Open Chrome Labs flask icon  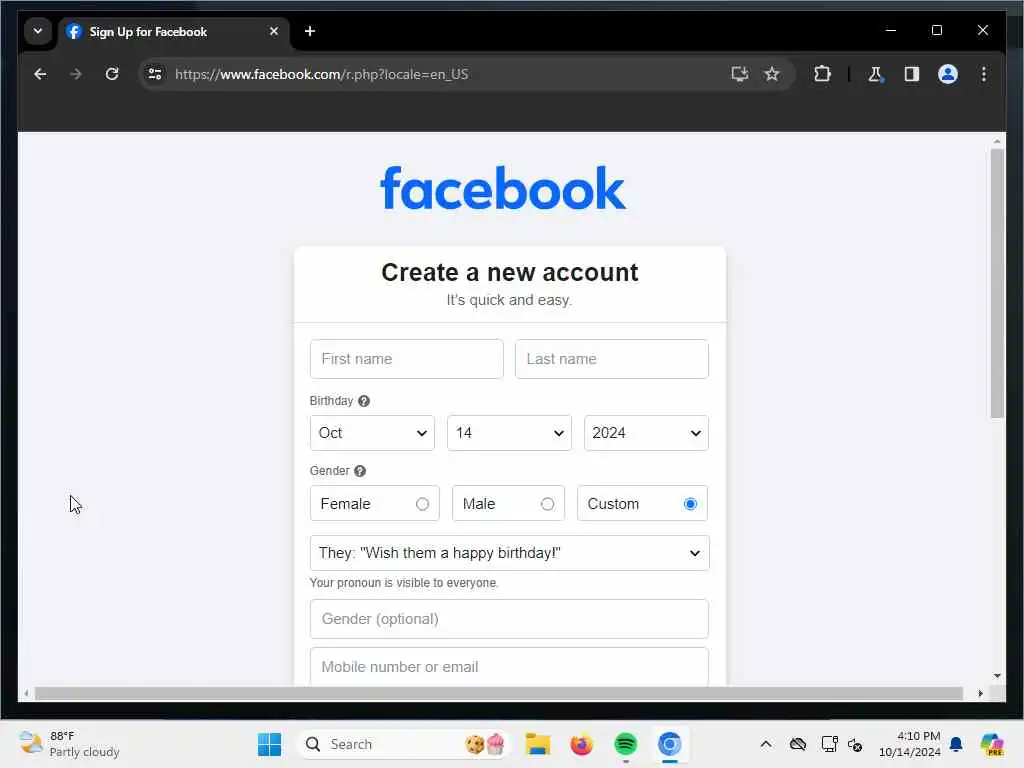875,74
